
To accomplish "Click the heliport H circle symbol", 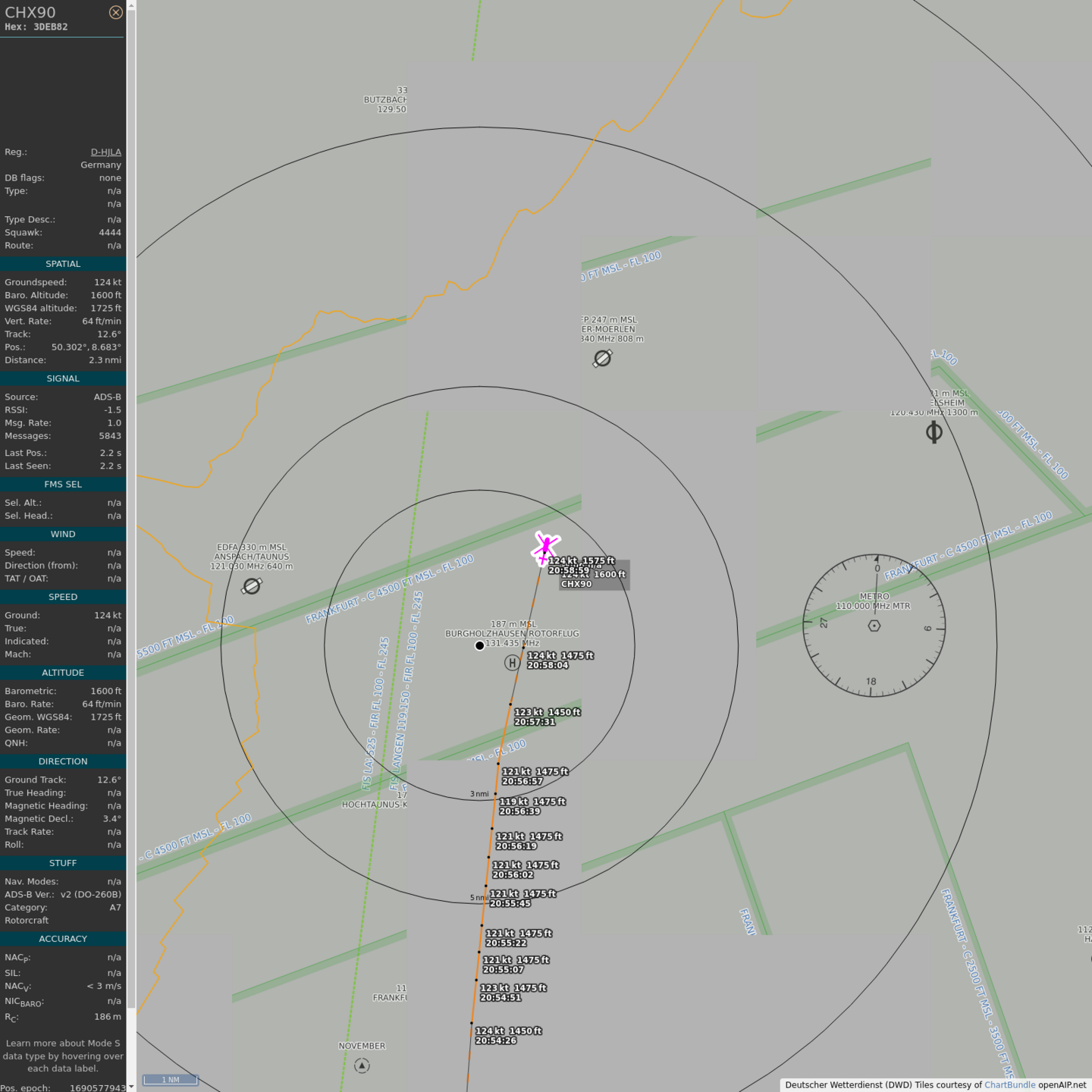I will coord(513,663).
